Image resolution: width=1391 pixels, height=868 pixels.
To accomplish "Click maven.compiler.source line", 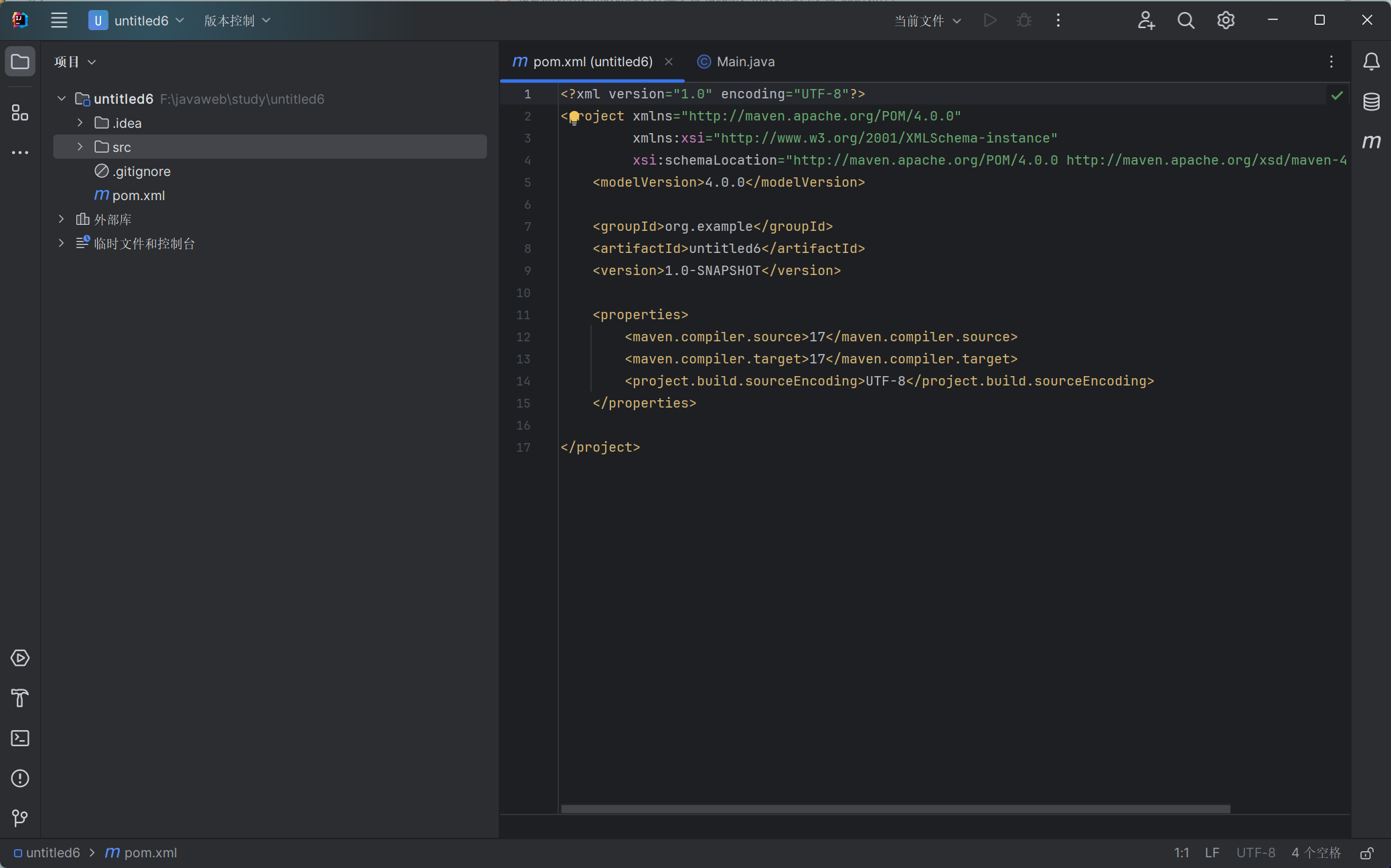I will 821,337.
